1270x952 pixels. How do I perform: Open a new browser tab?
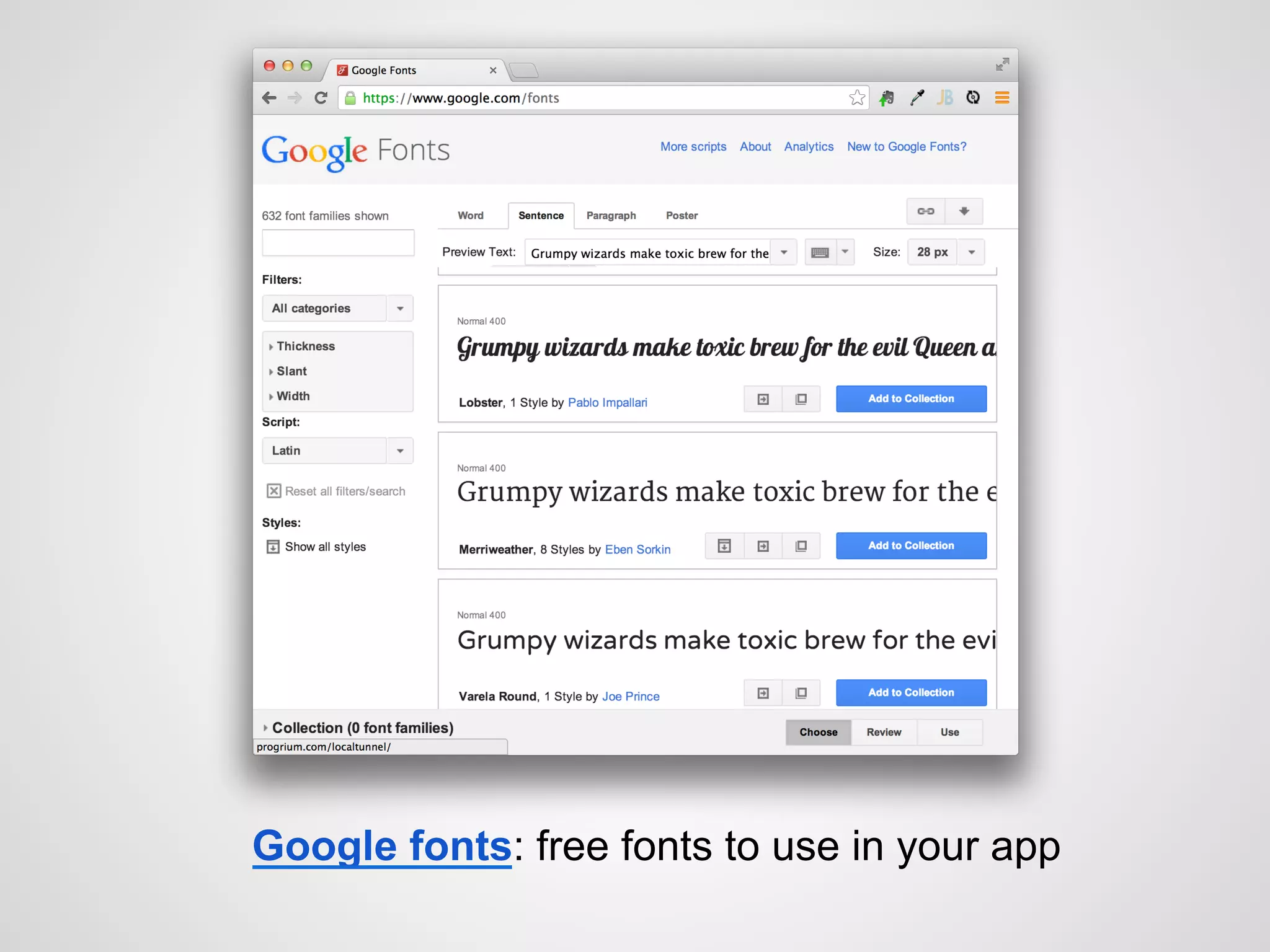[525, 71]
